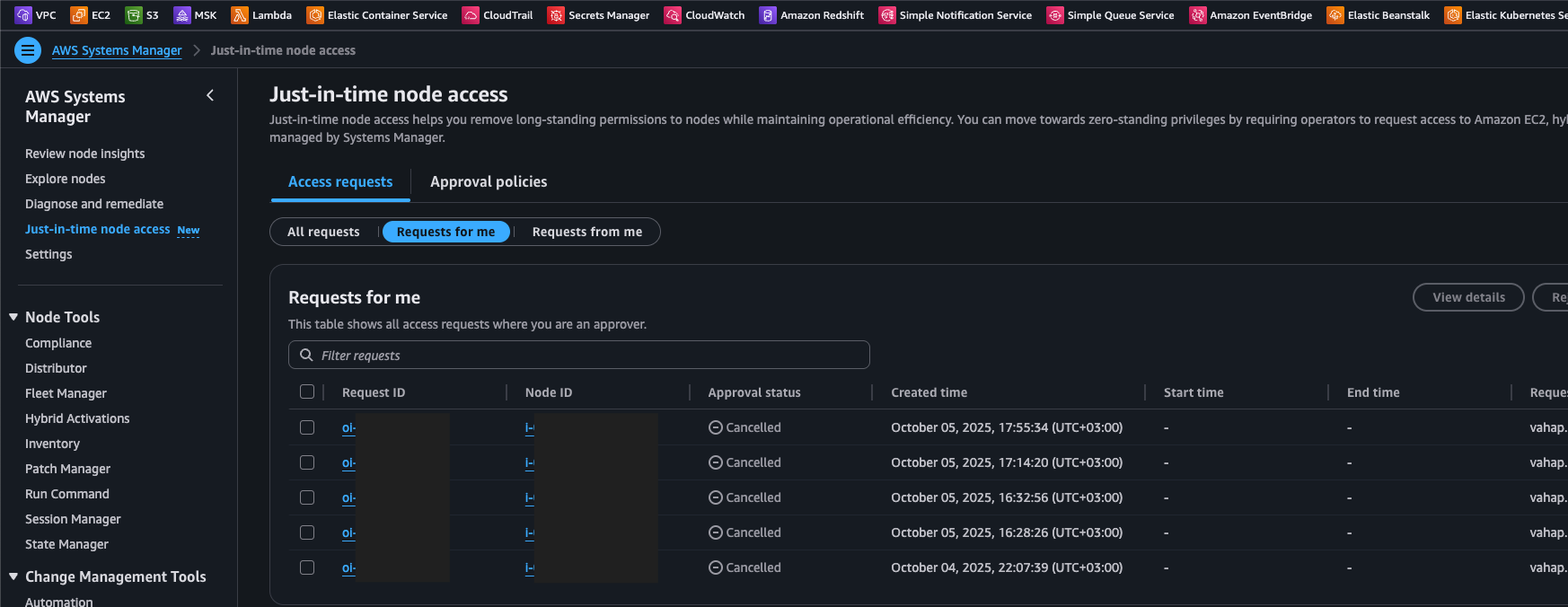Select the Requests from me filter
This screenshot has width=1568, height=607.
coord(586,232)
